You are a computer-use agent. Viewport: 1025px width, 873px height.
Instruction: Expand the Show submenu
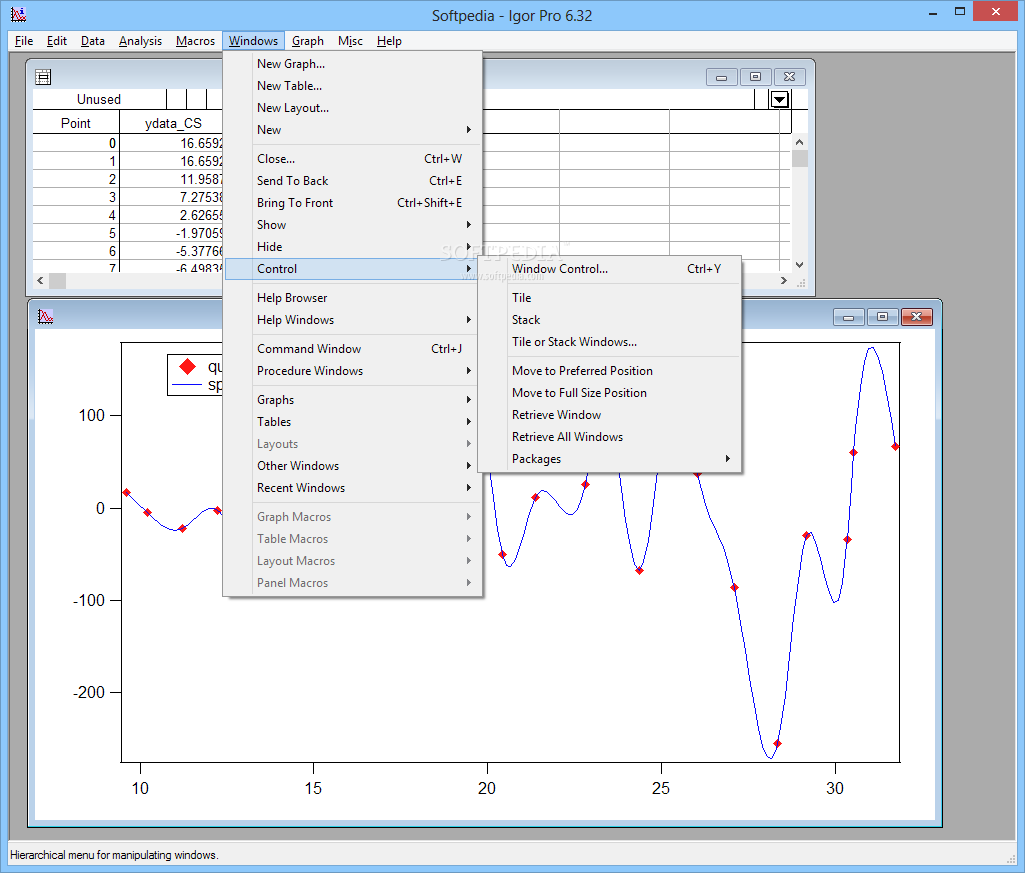coord(353,225)
